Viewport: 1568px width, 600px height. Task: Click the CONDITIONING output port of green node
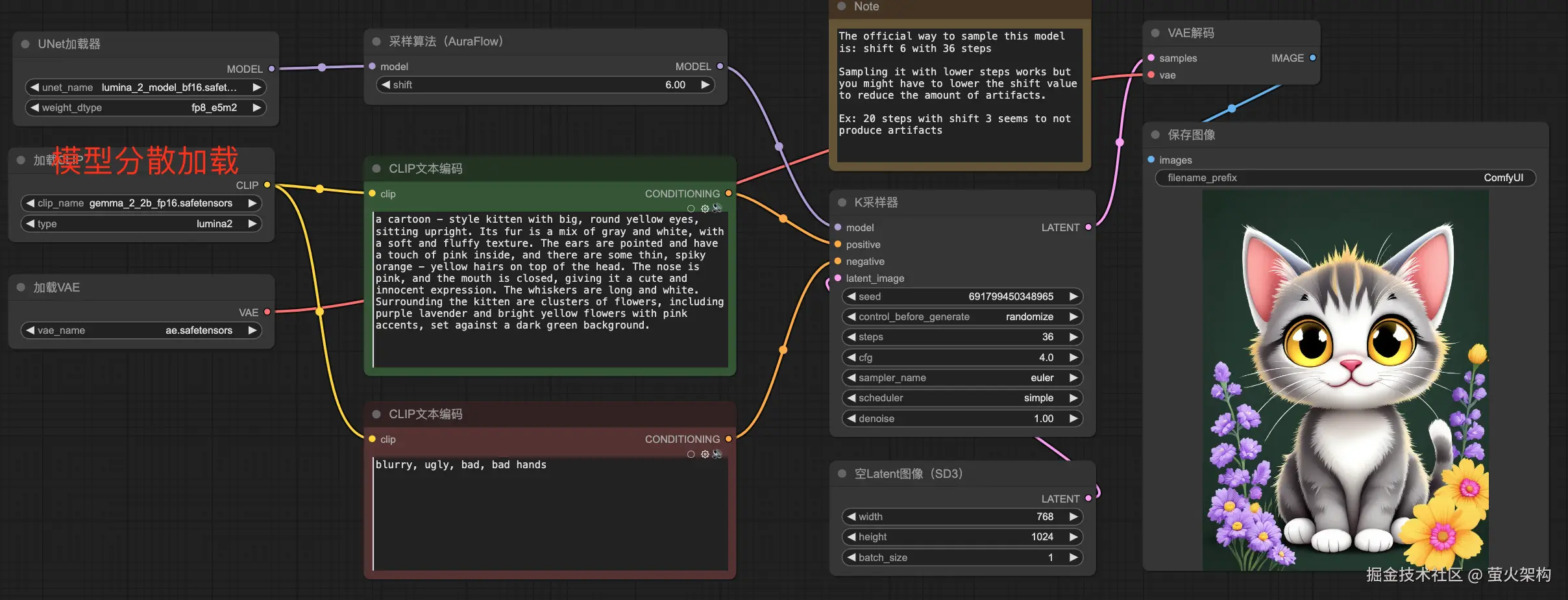pos(728,194)
